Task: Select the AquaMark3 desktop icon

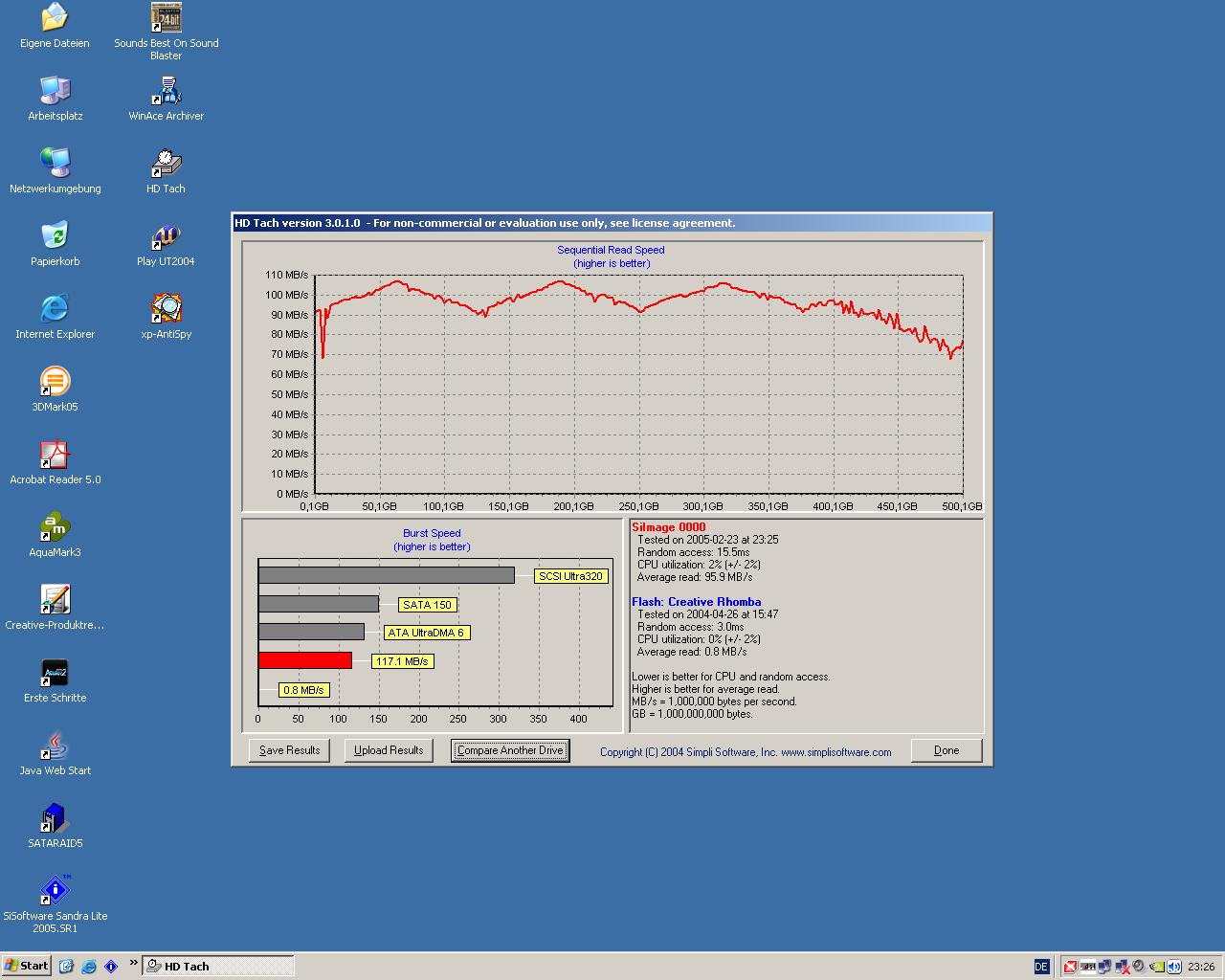Action: click(x=55, y=536)
